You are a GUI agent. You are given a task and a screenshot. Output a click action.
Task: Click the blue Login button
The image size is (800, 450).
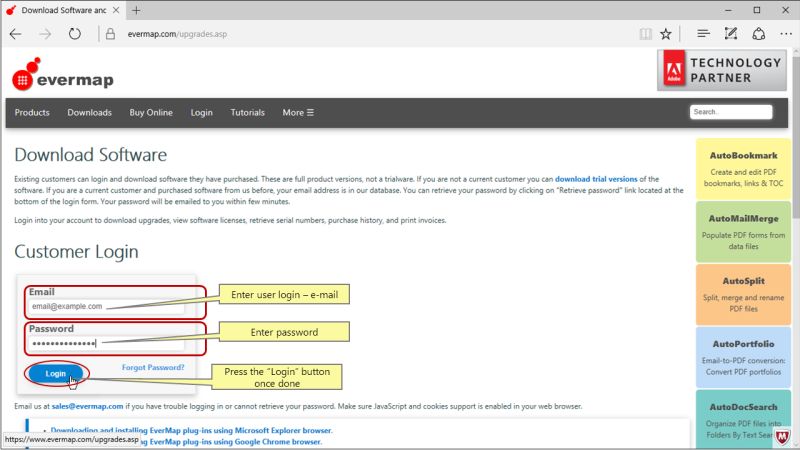tap(56, 373)
